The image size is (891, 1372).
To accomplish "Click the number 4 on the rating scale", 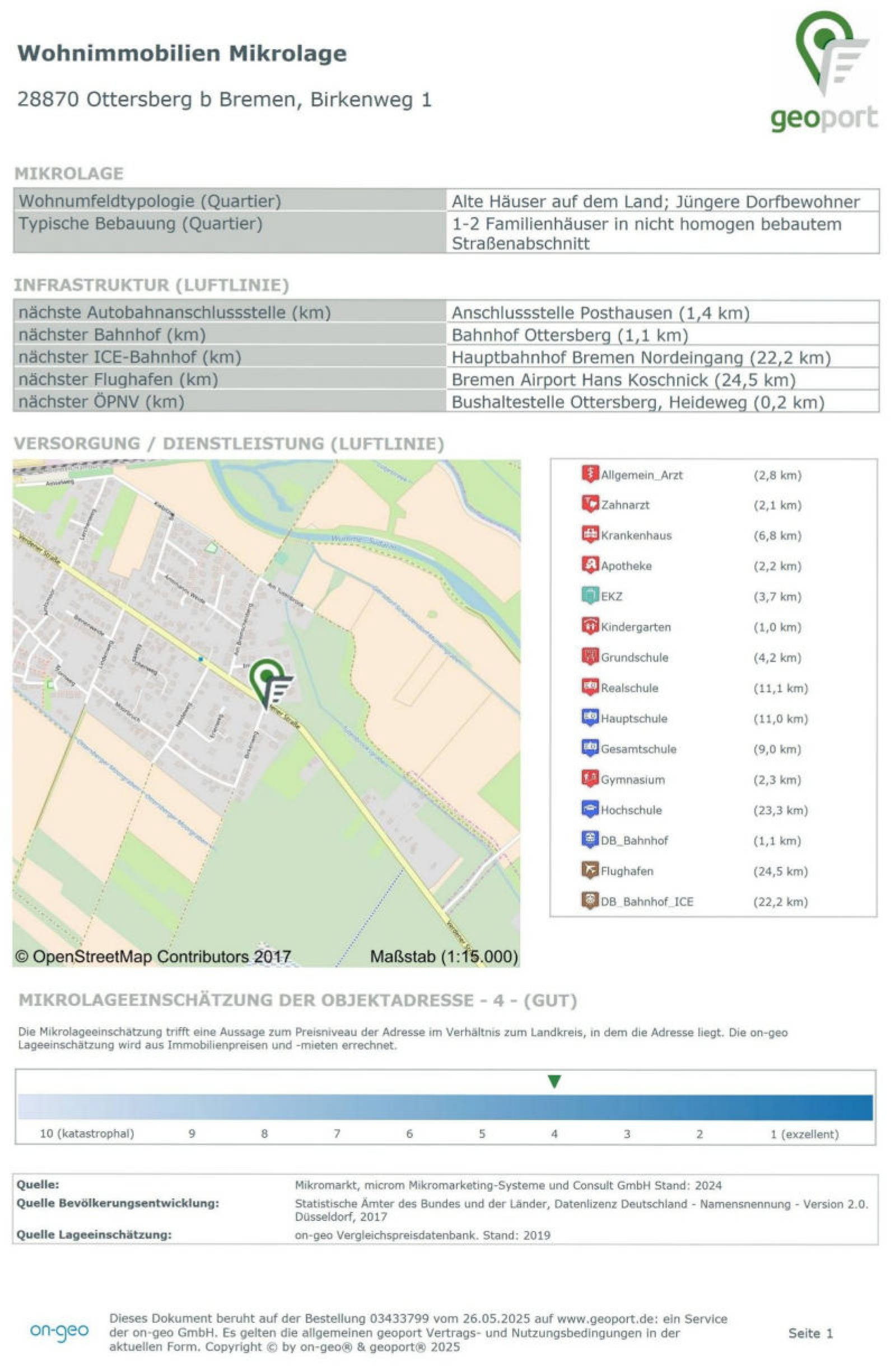I will [554, 1134].
